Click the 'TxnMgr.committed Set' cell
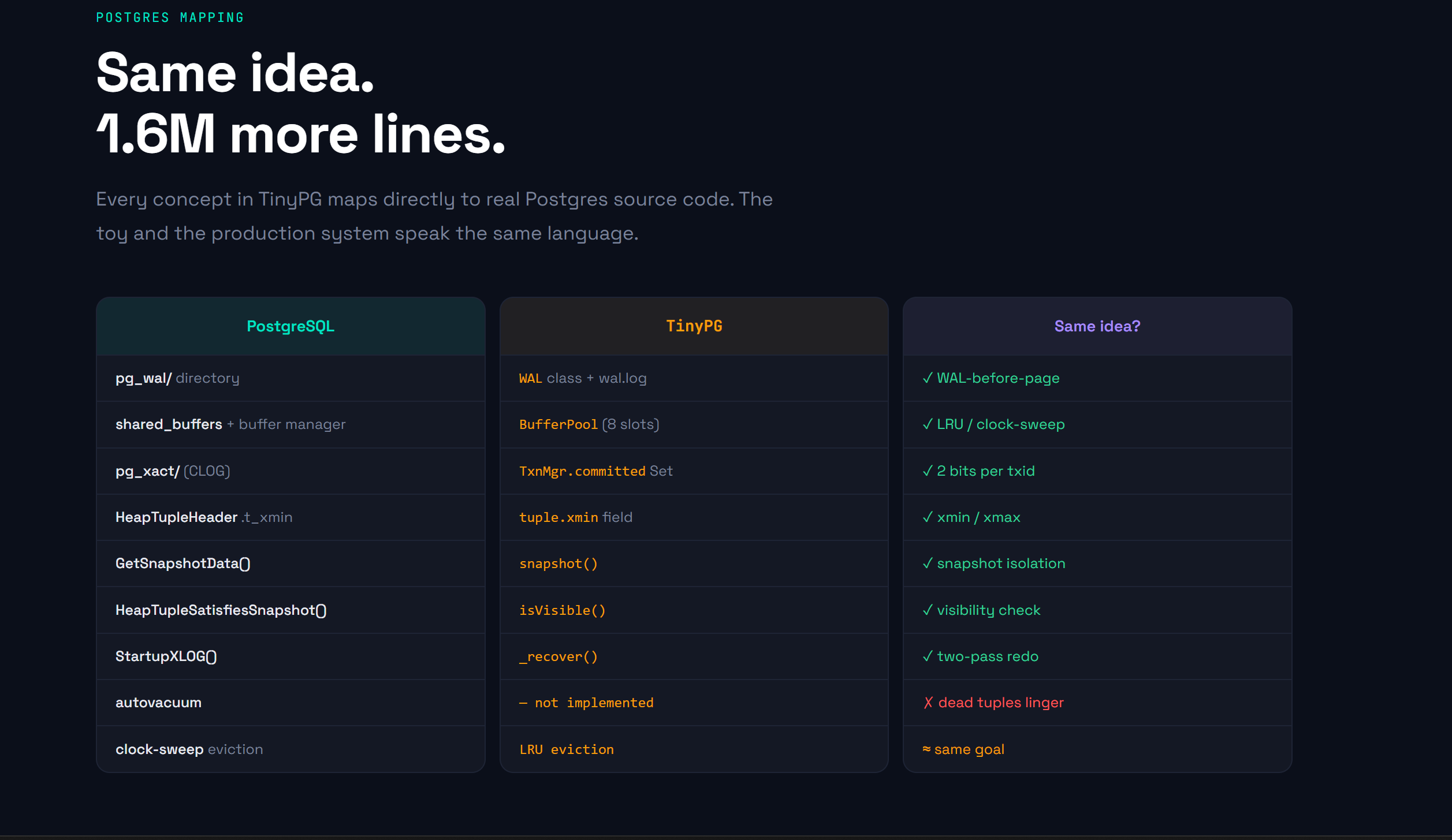This screenshot has height=840, width=1452. click(694, 471)
